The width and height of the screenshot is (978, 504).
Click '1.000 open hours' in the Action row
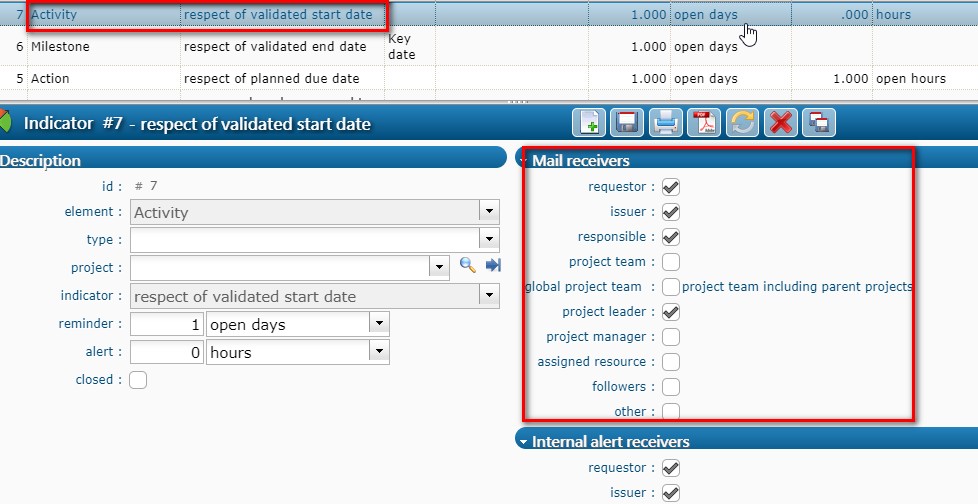(889, 79)
